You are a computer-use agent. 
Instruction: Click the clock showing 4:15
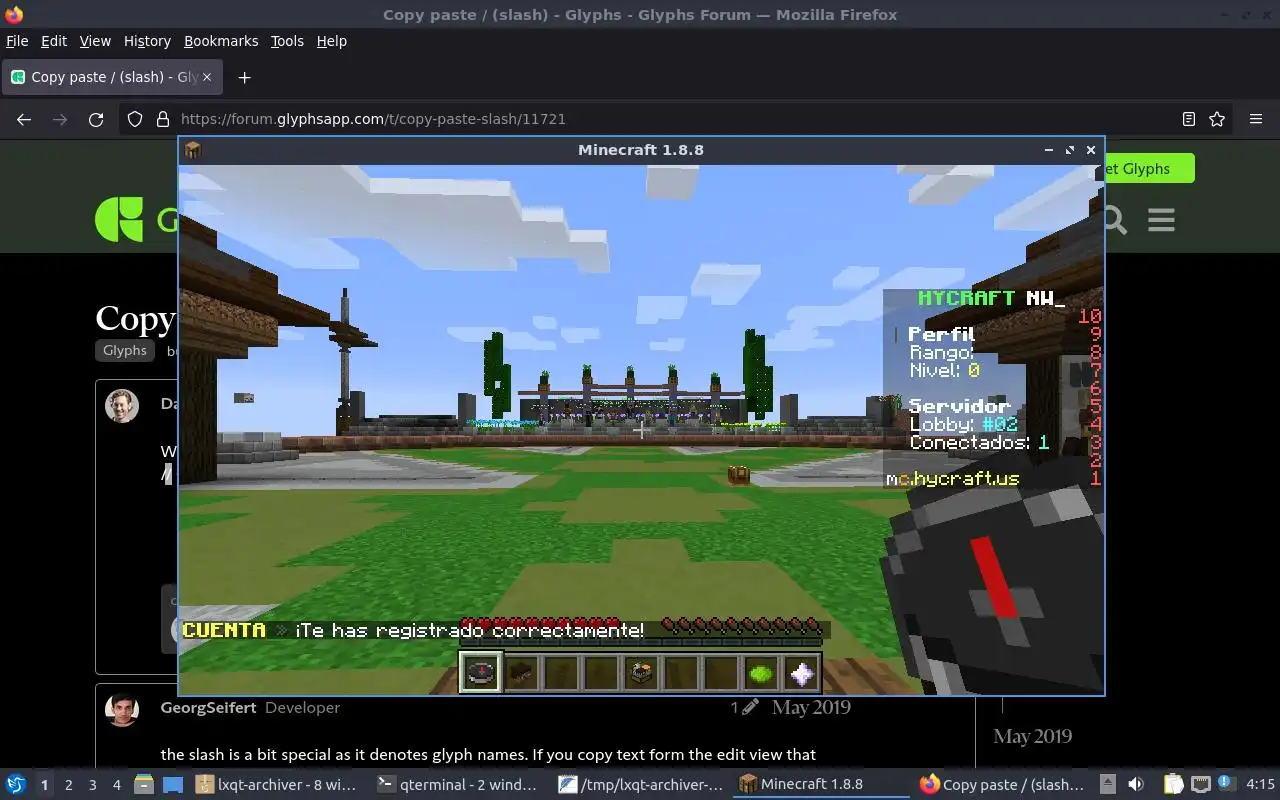[x=1261, y=784]
